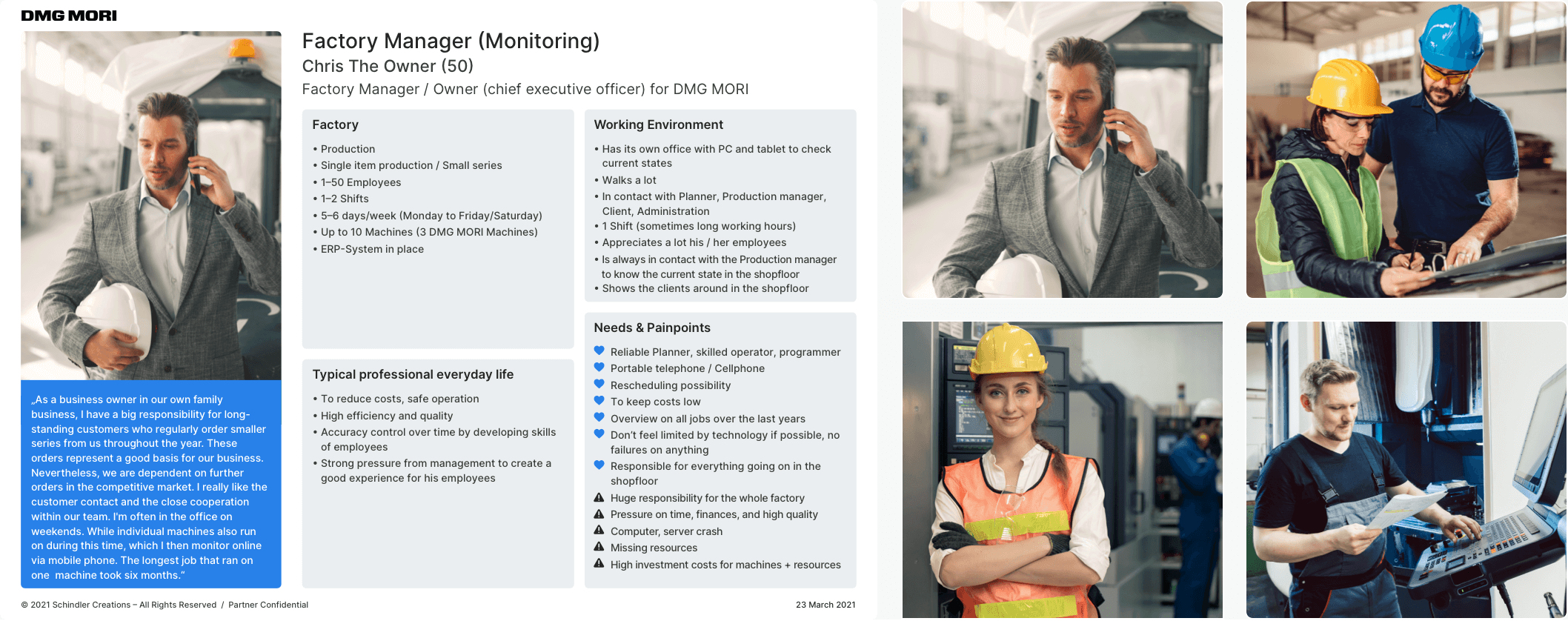Viewport: 1568px width, 621px height.
Task: Open top-left gallery photo of businessman on phone
Action: pyautogui.click(x=1063, y=150)
